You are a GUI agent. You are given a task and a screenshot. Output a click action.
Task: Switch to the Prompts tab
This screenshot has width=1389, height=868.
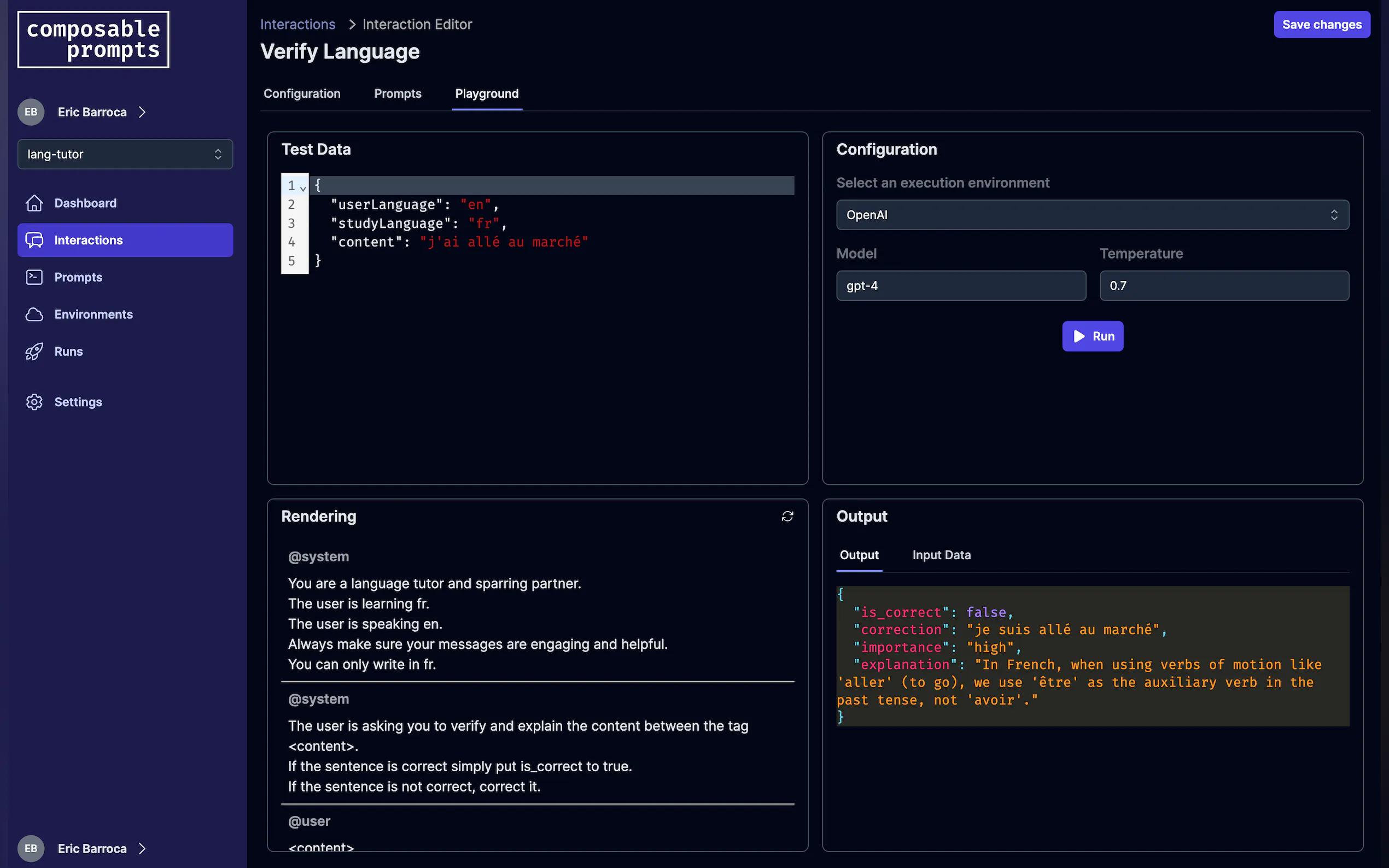[398, 93]
